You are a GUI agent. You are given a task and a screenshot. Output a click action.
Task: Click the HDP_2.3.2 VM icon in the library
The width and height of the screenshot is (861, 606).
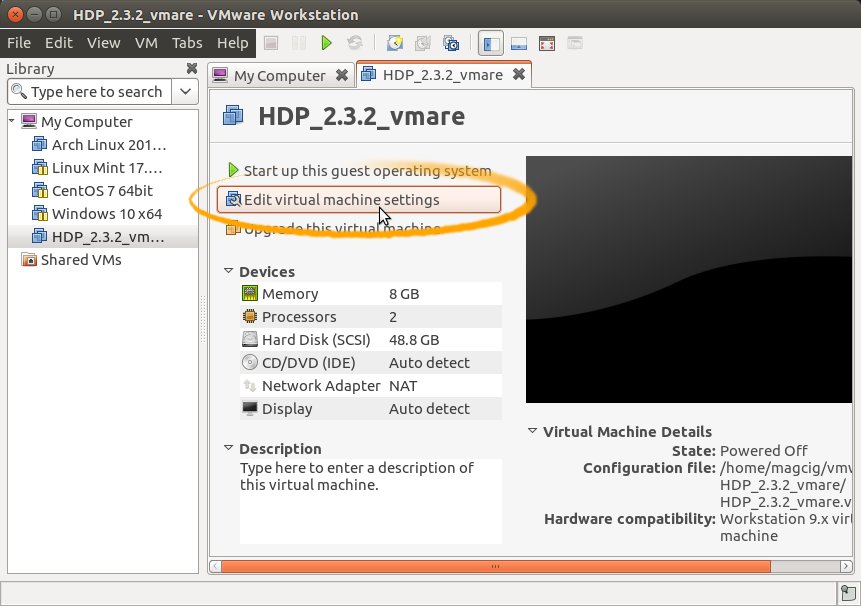pos(40,237)
